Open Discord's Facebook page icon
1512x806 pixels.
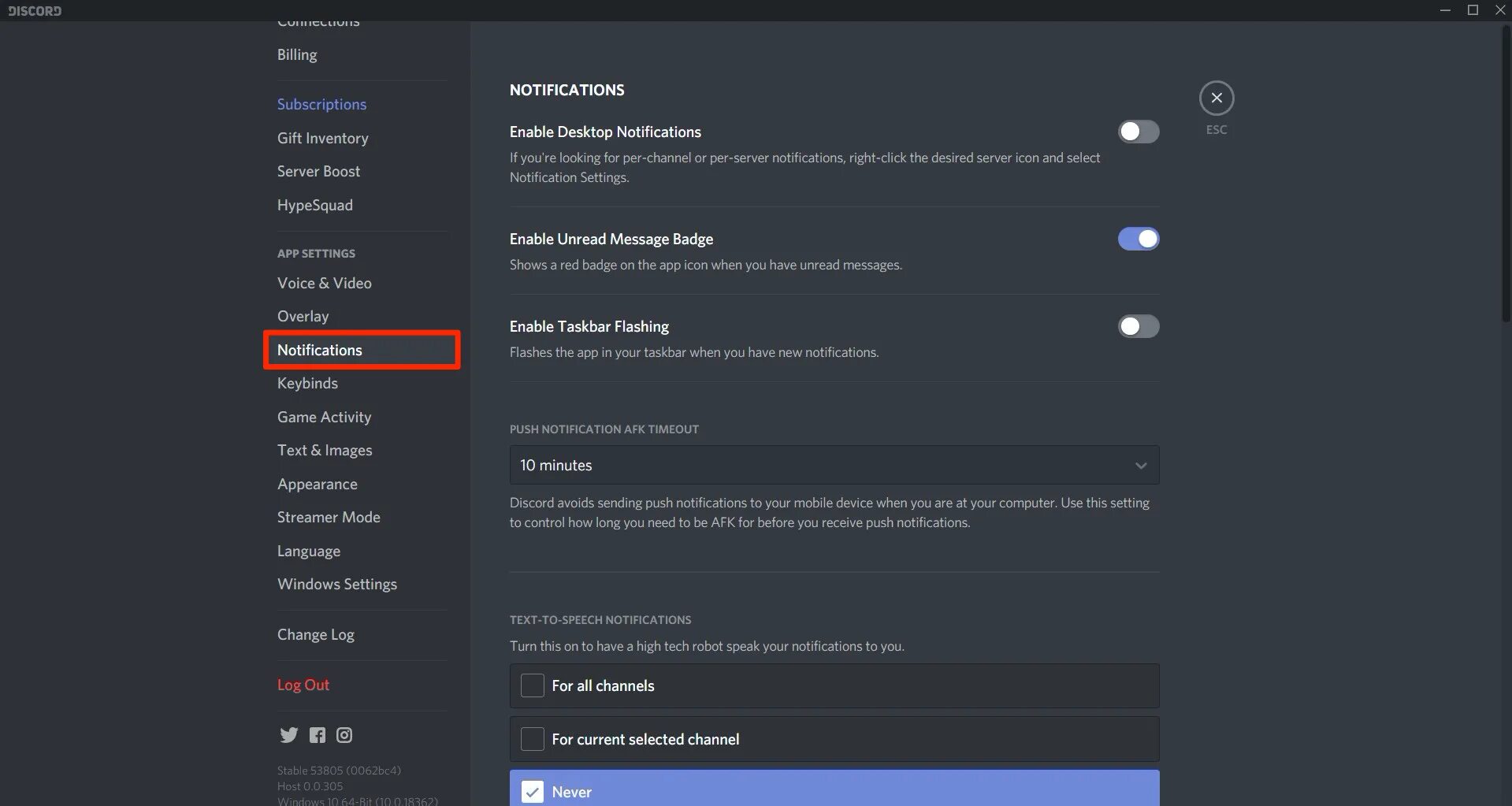pos(318,735)
